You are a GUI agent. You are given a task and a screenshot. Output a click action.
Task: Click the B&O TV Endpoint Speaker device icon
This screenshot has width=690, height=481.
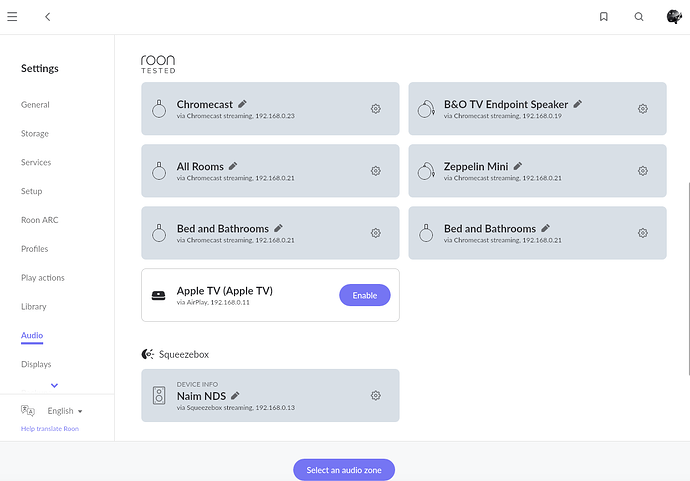[426, 109]
